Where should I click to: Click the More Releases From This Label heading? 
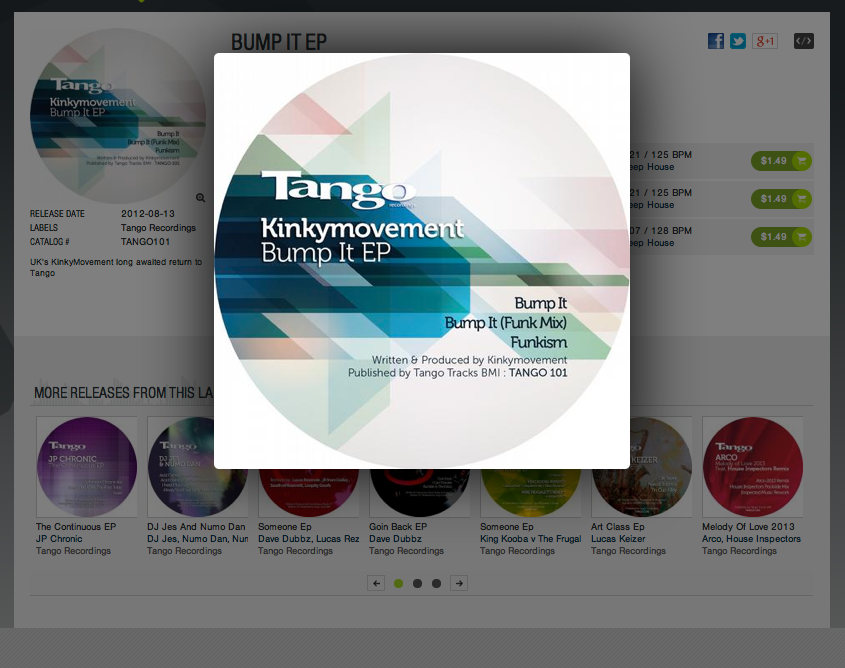tap(123, 393)
